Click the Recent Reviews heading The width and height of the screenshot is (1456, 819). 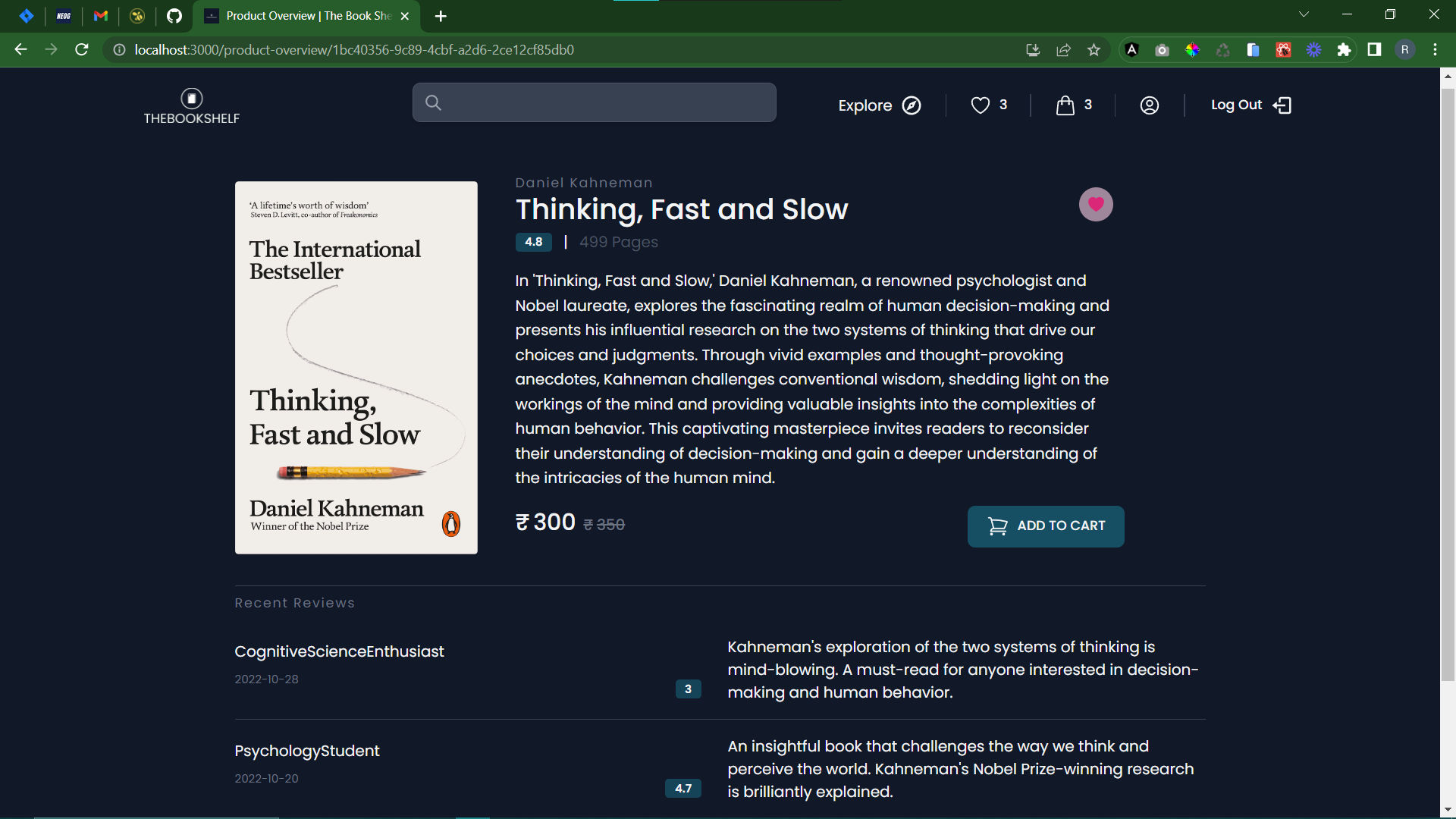[x=295, y=603]
